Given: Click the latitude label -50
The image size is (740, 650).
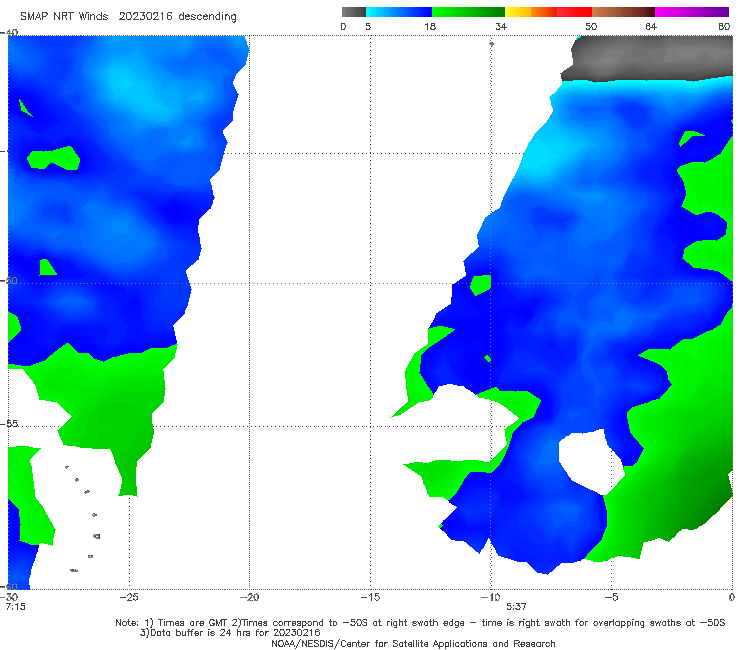Looking at the screenshot, I should tap(9, 280).
